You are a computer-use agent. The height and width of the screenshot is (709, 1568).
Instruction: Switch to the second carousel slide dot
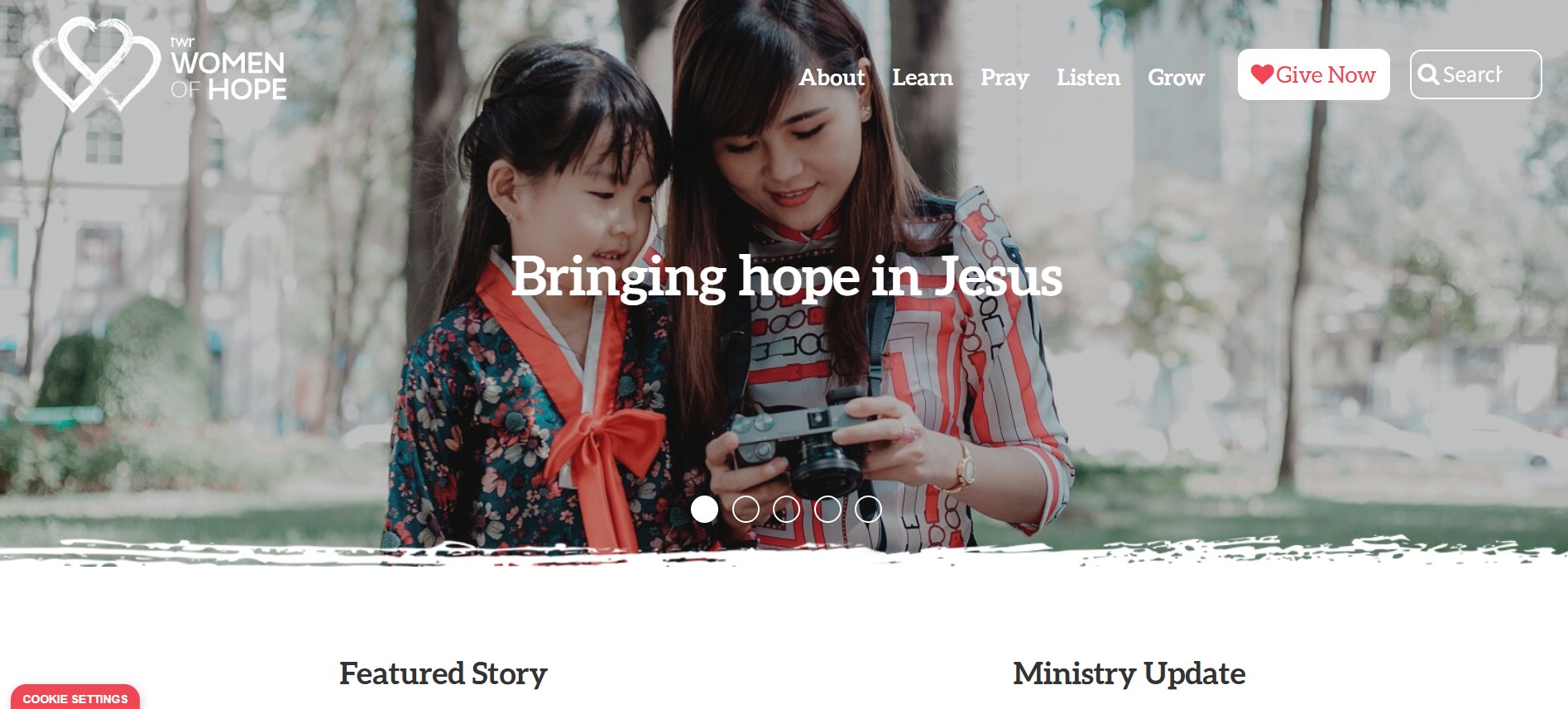click(746, 509)
